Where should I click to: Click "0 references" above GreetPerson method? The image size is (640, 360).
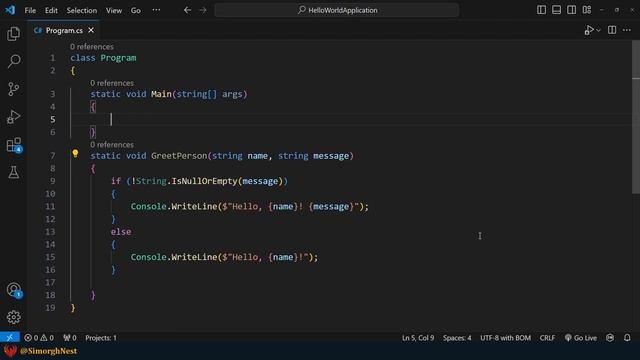(x=112, y=144)
